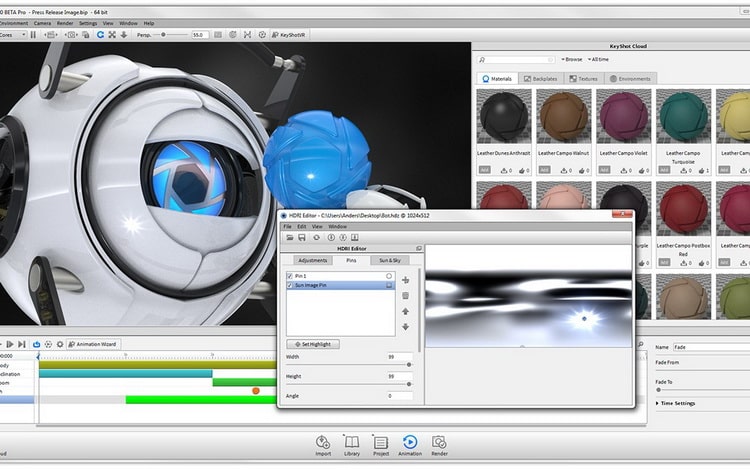Click the add pin icon in HDRI Editor
Image resolution: width=750 pixels, height=469 pixels.
(x=405, y=281)
